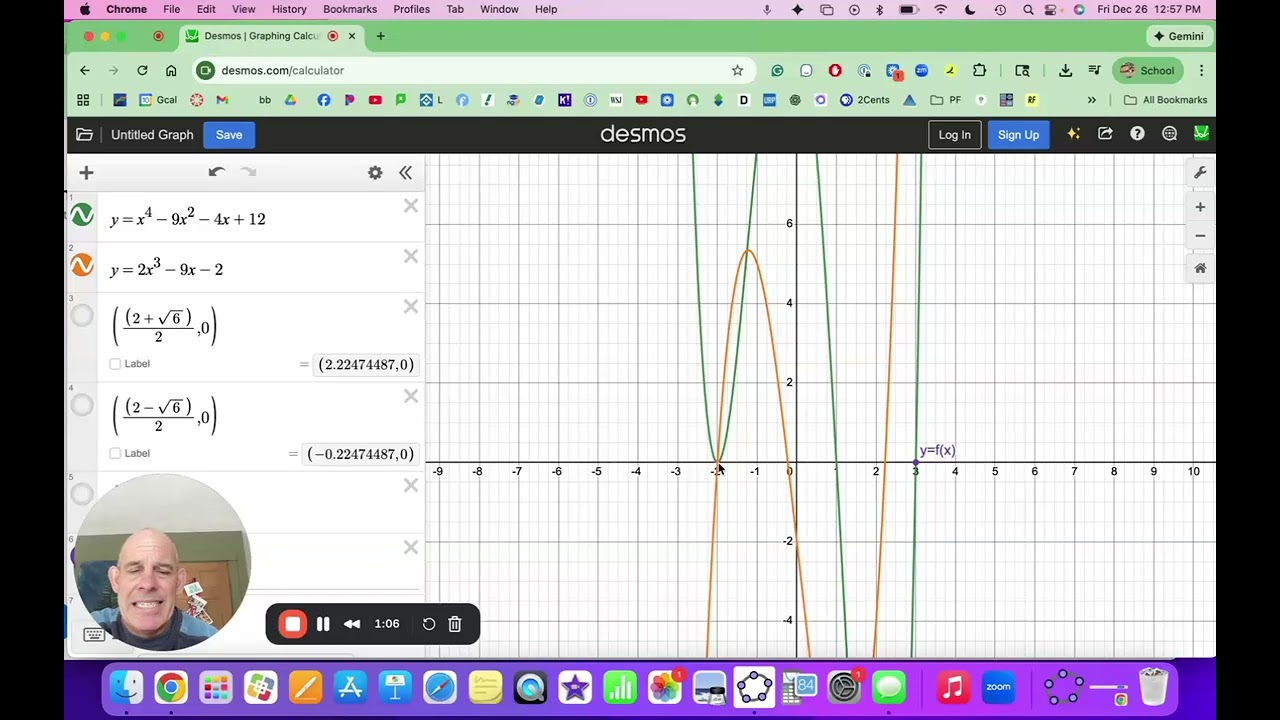Viewport: 1280px width, 720px height.
Task: Share the Desmos graph
Action: (1105, 134)
